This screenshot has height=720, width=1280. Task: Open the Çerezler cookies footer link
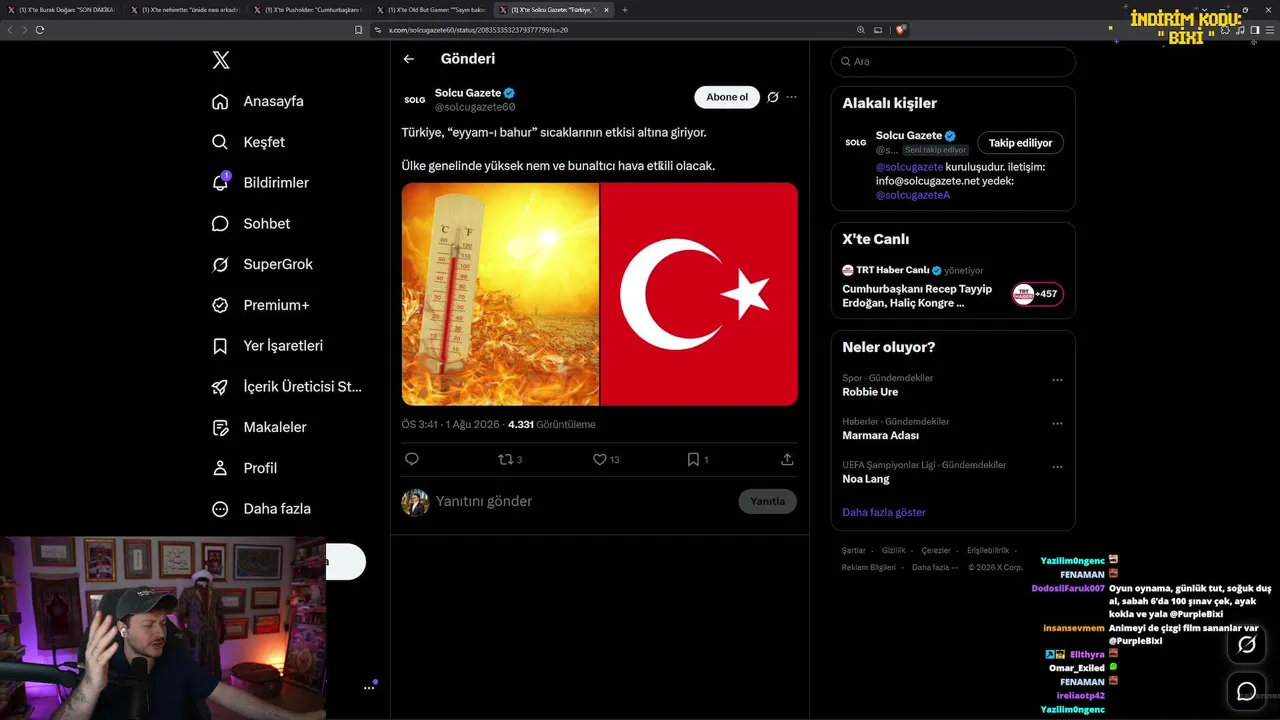(936, 551)
